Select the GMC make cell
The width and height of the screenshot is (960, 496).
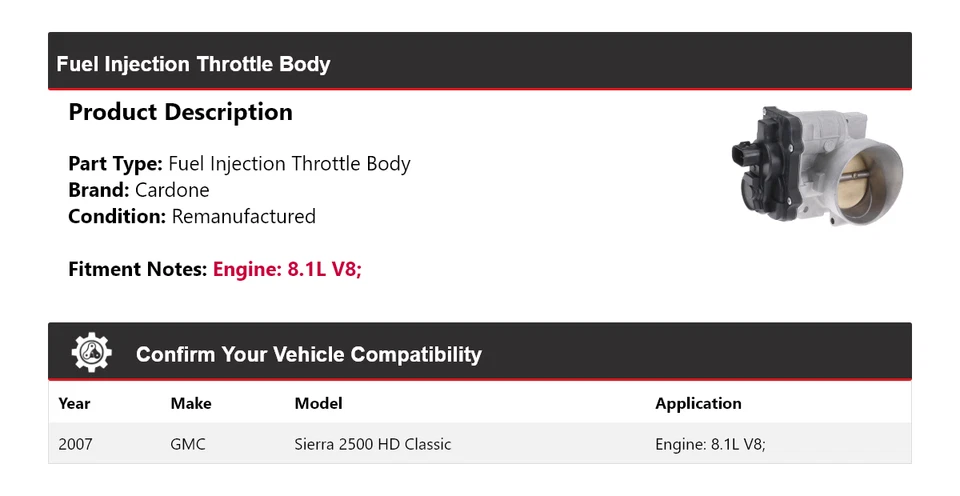click(x=188, y=444)
